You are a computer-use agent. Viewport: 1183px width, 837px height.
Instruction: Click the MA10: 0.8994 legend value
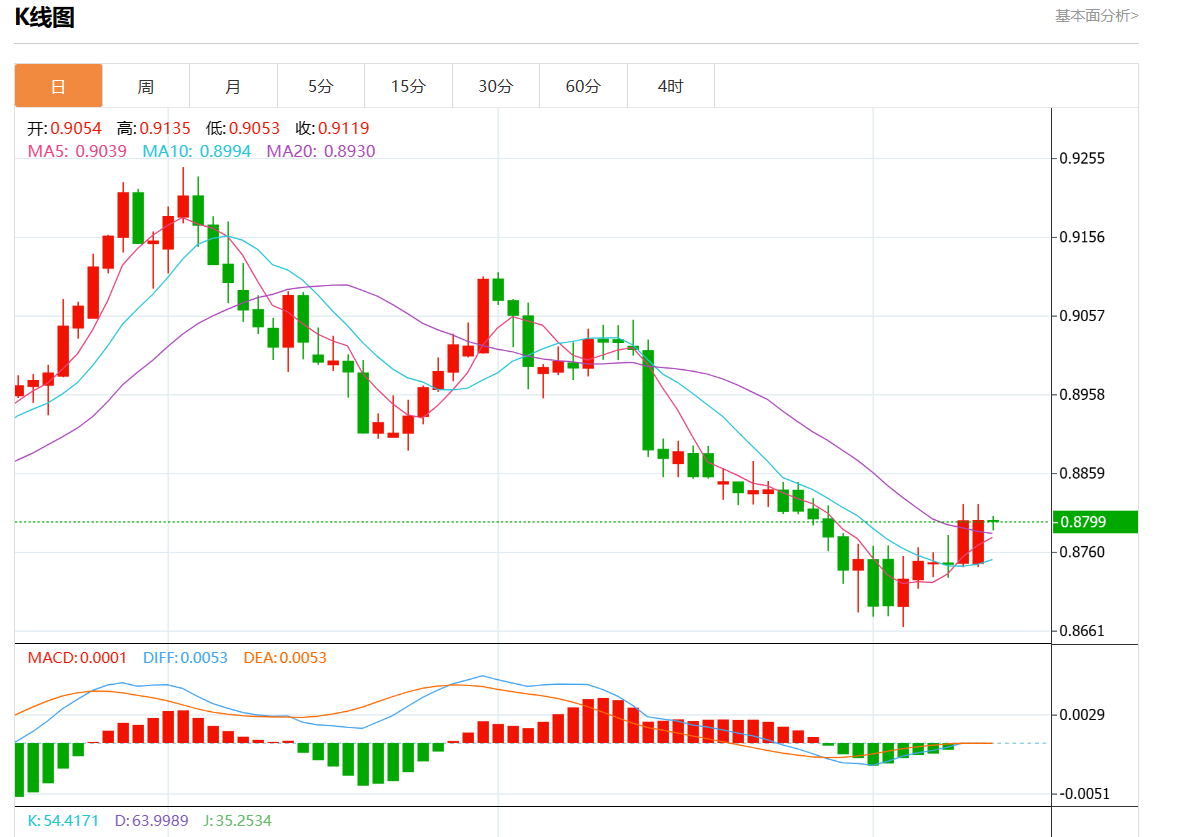pyautogui.click(x=197, y=151)
